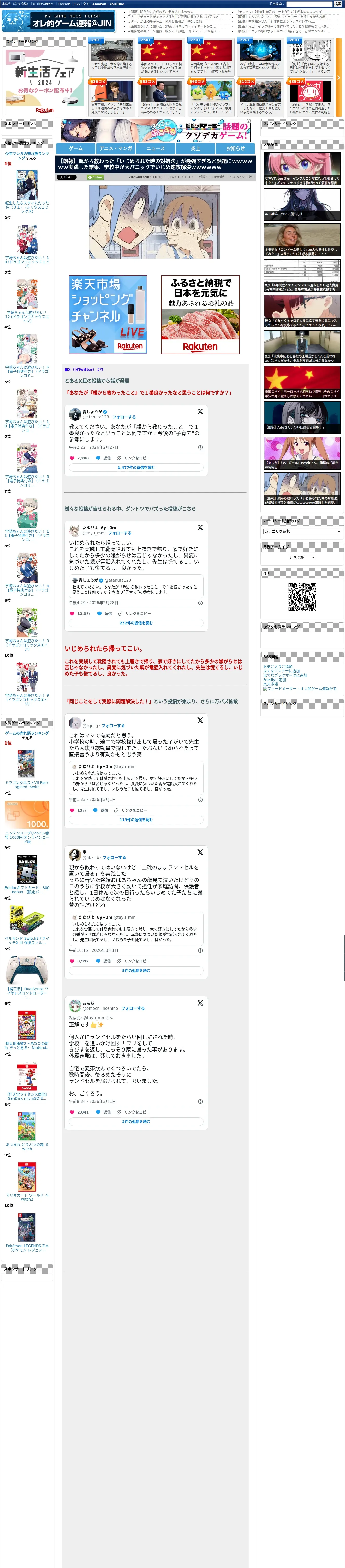
Task: Copy link of たゆぴよ's 12.3万-like tweet
Action: point(134,614)
